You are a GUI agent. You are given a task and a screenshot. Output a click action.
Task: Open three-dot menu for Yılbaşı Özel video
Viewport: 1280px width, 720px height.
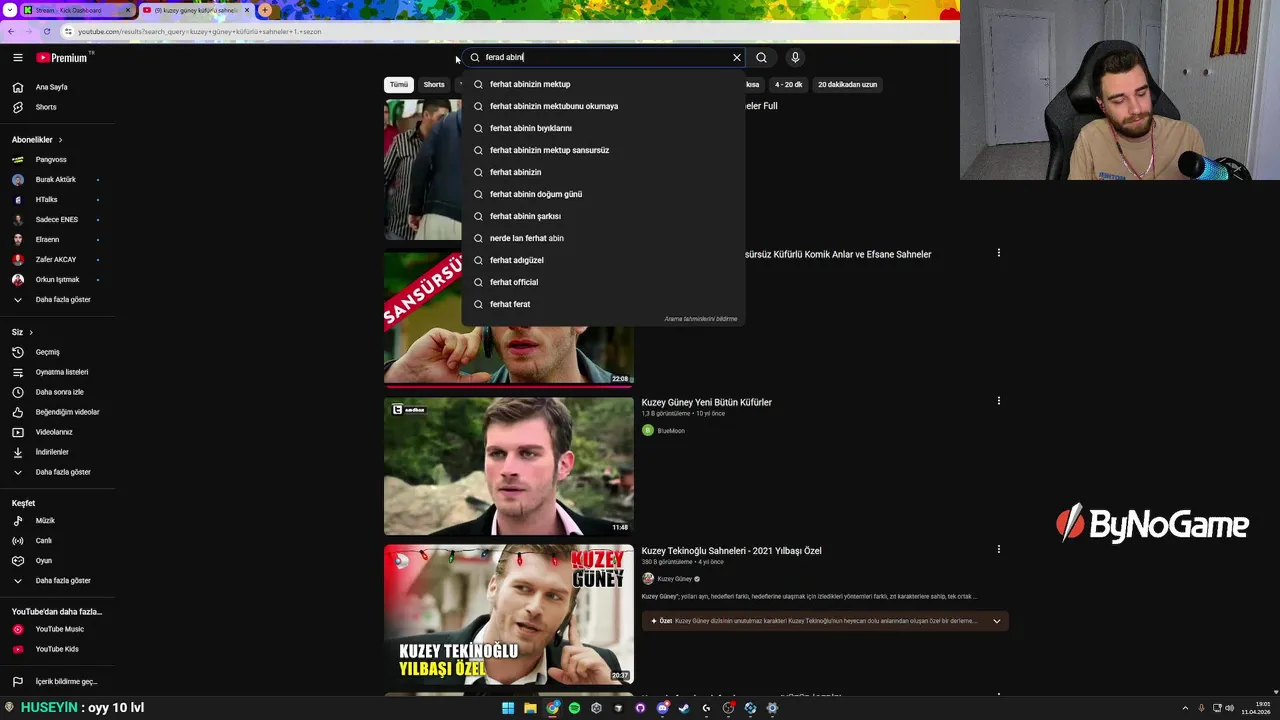(x=998, y=549)
